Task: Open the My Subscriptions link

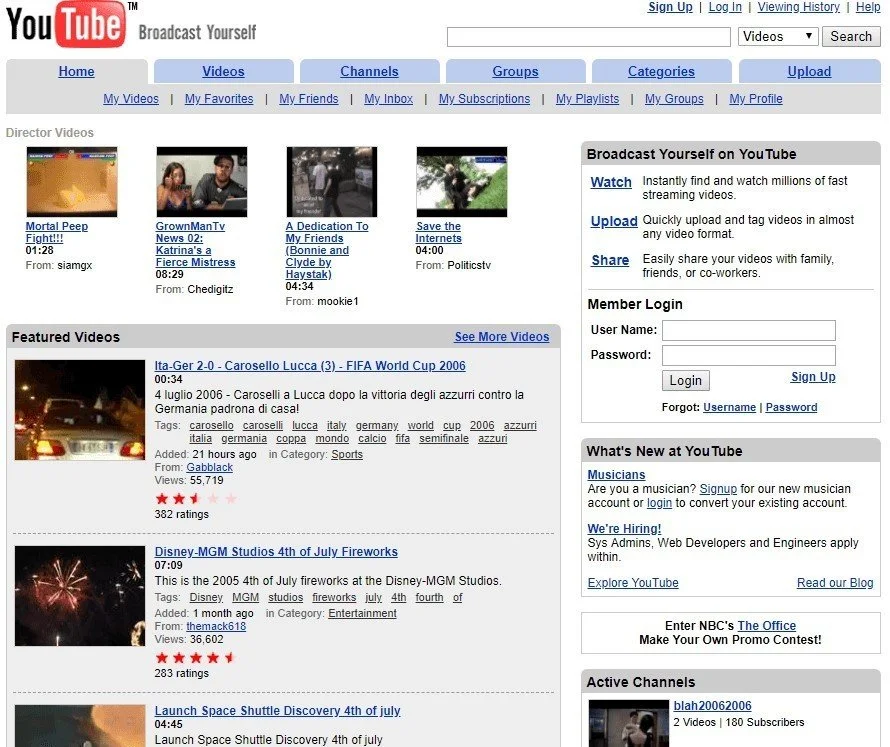Action: (x=484, y=99)
